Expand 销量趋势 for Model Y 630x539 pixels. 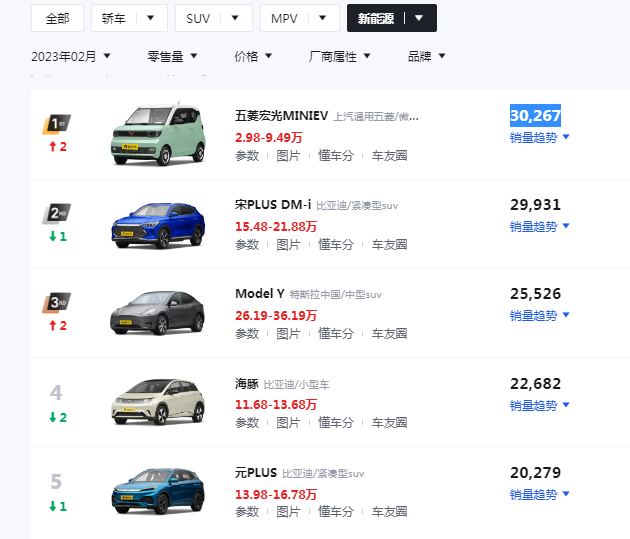[540, 316]
